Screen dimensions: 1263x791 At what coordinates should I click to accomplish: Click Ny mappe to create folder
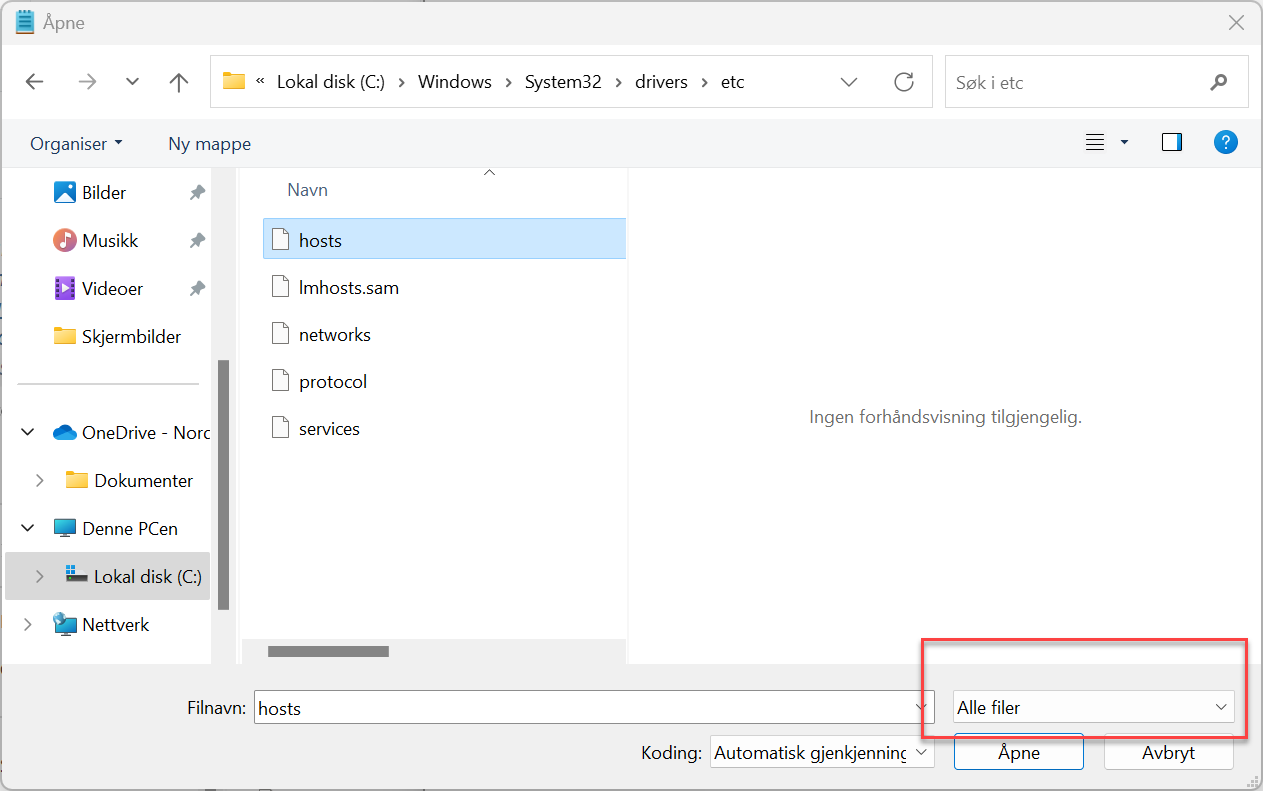[x=209, y=144]
